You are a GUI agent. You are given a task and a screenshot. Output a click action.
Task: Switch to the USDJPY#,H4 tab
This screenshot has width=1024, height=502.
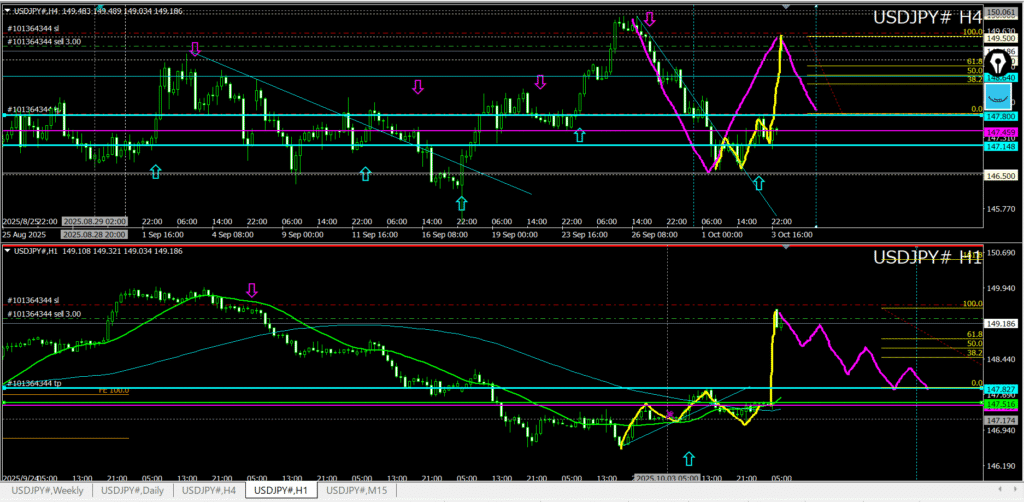pyautogui.click(x=209, y=490)
